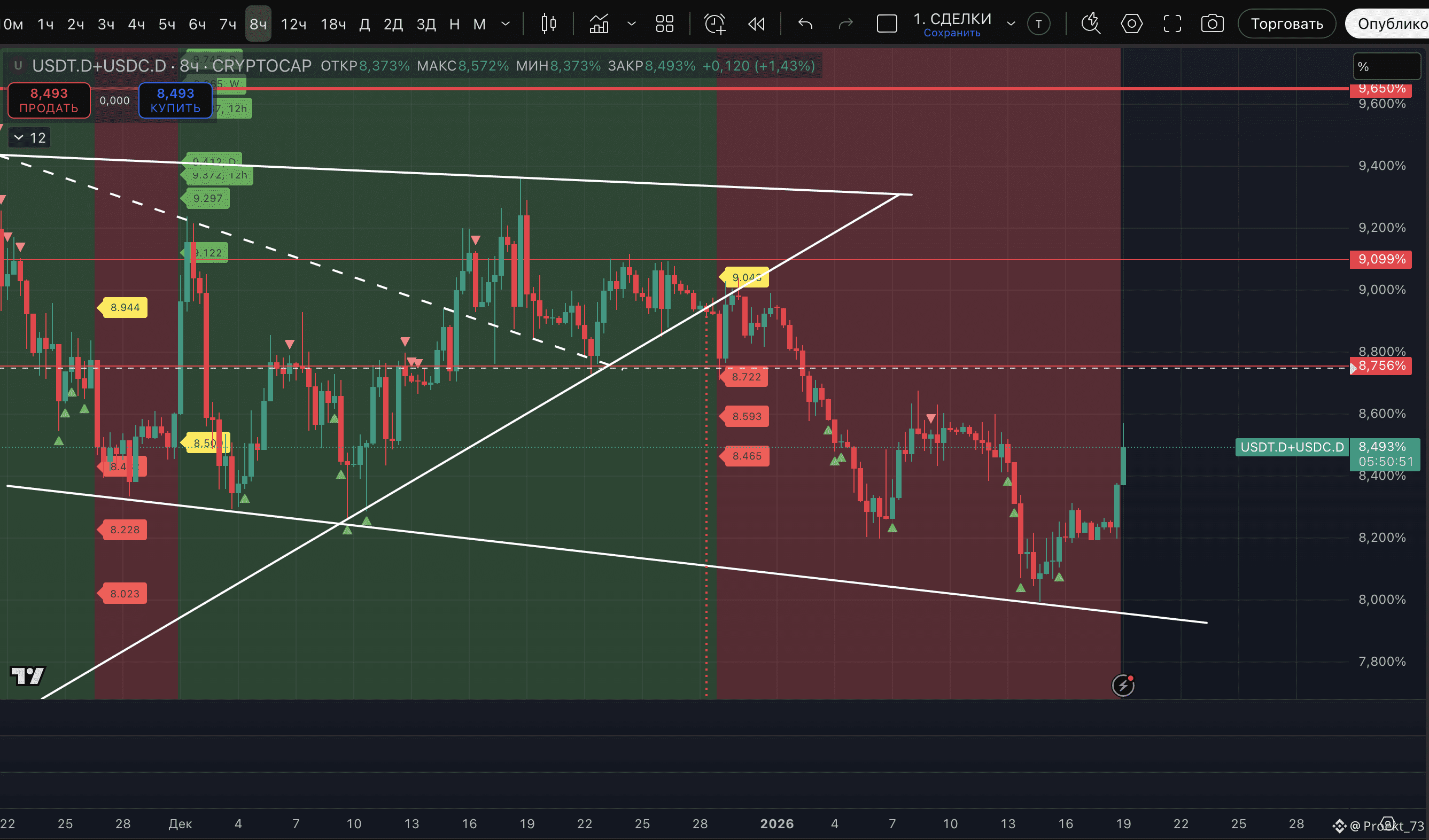Open the СДЕЛКИ layout dropdown arrow
1429x840 pixels.
pyautogui.click(x=1011, y=24)
